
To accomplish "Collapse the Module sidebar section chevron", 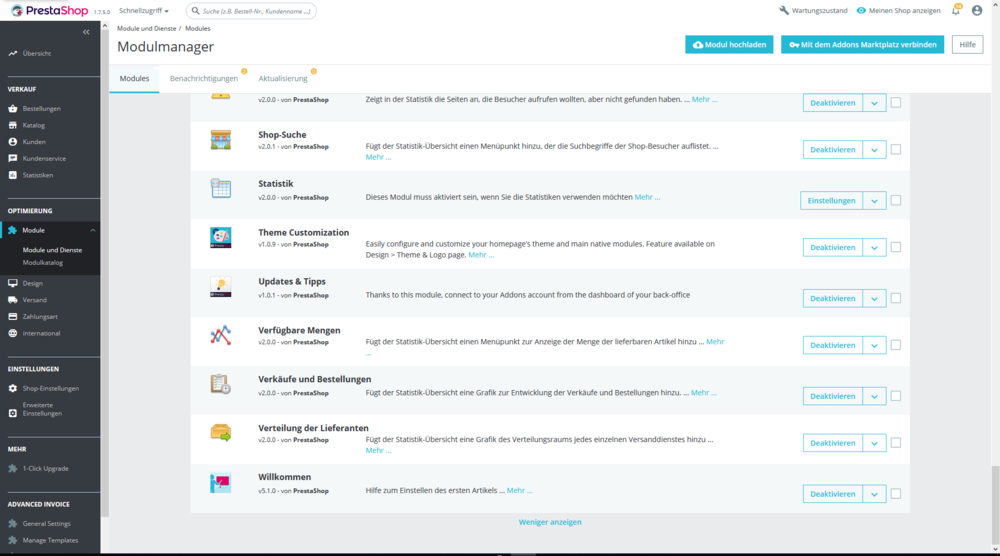I will pos(92,230).
